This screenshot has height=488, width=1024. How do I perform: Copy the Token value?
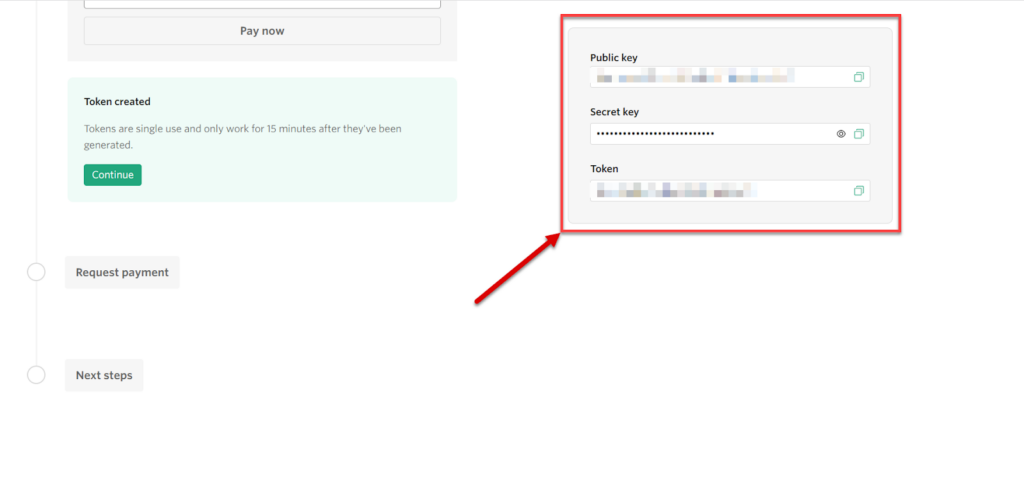858,191
